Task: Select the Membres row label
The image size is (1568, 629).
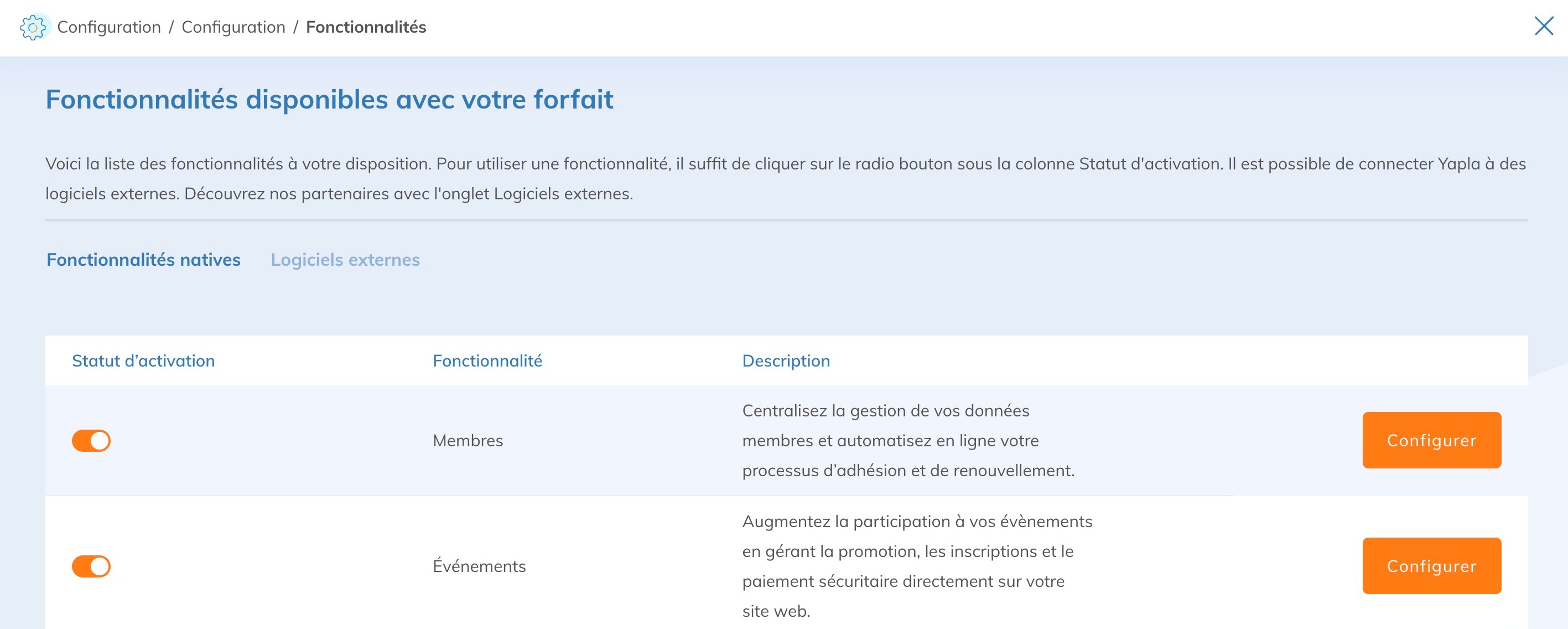Action: 468,440
